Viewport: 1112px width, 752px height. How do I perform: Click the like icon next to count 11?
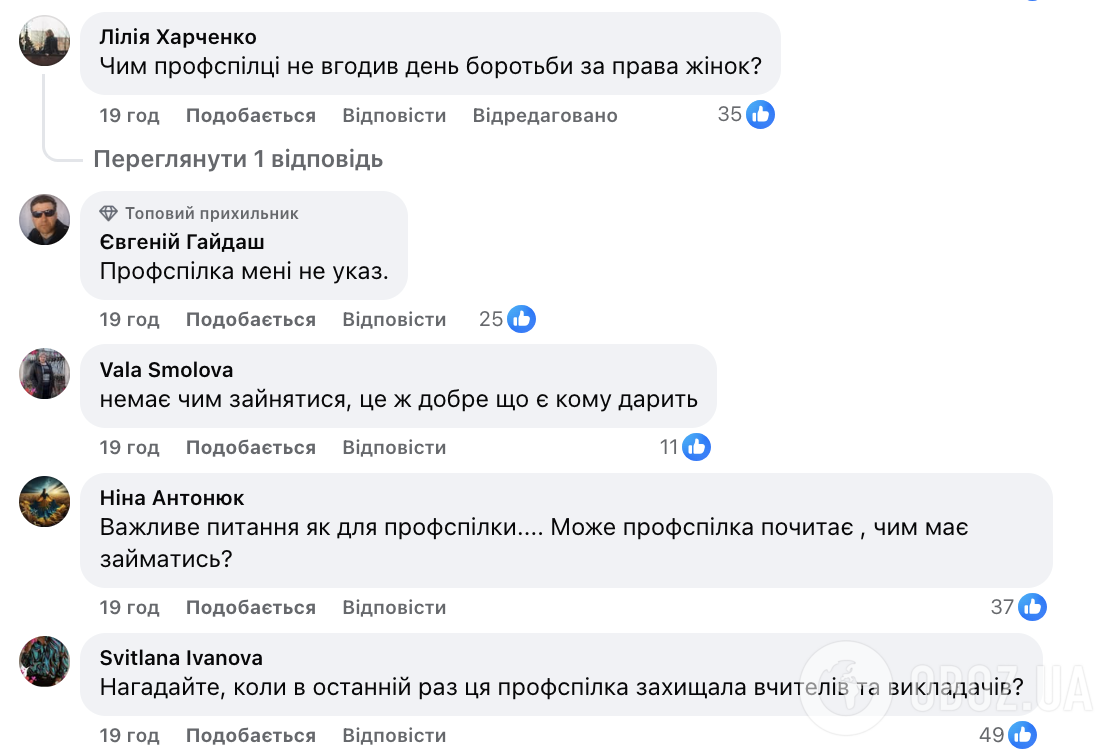click(696, 447)
